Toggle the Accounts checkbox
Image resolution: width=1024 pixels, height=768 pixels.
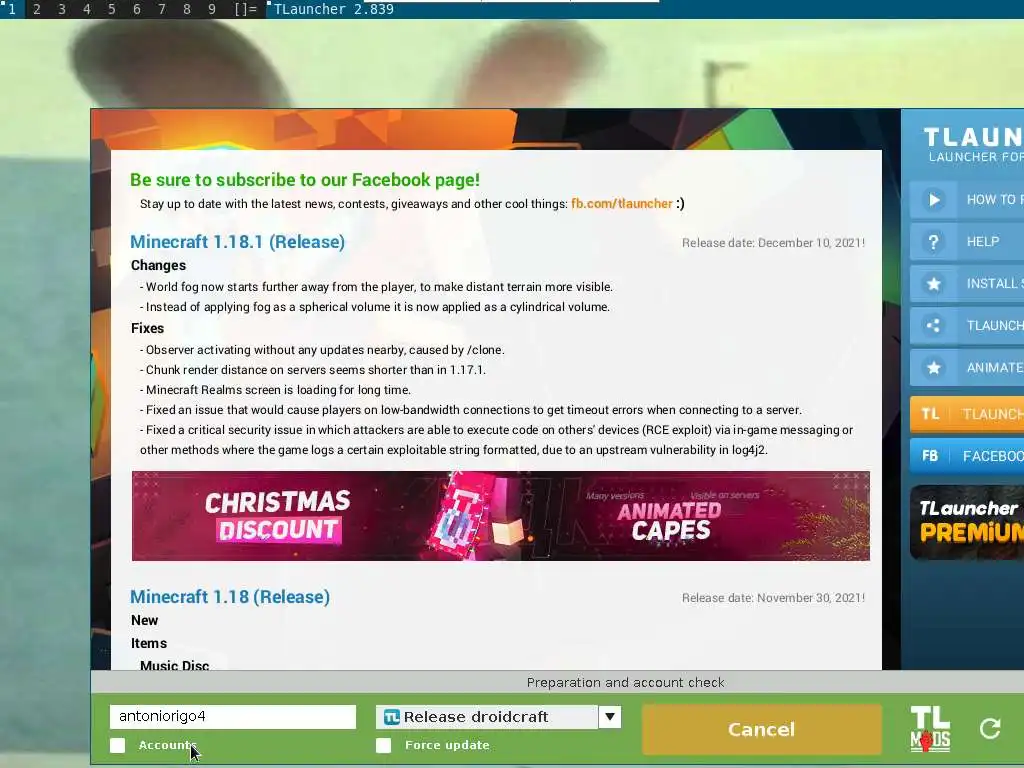coord(118,745)
